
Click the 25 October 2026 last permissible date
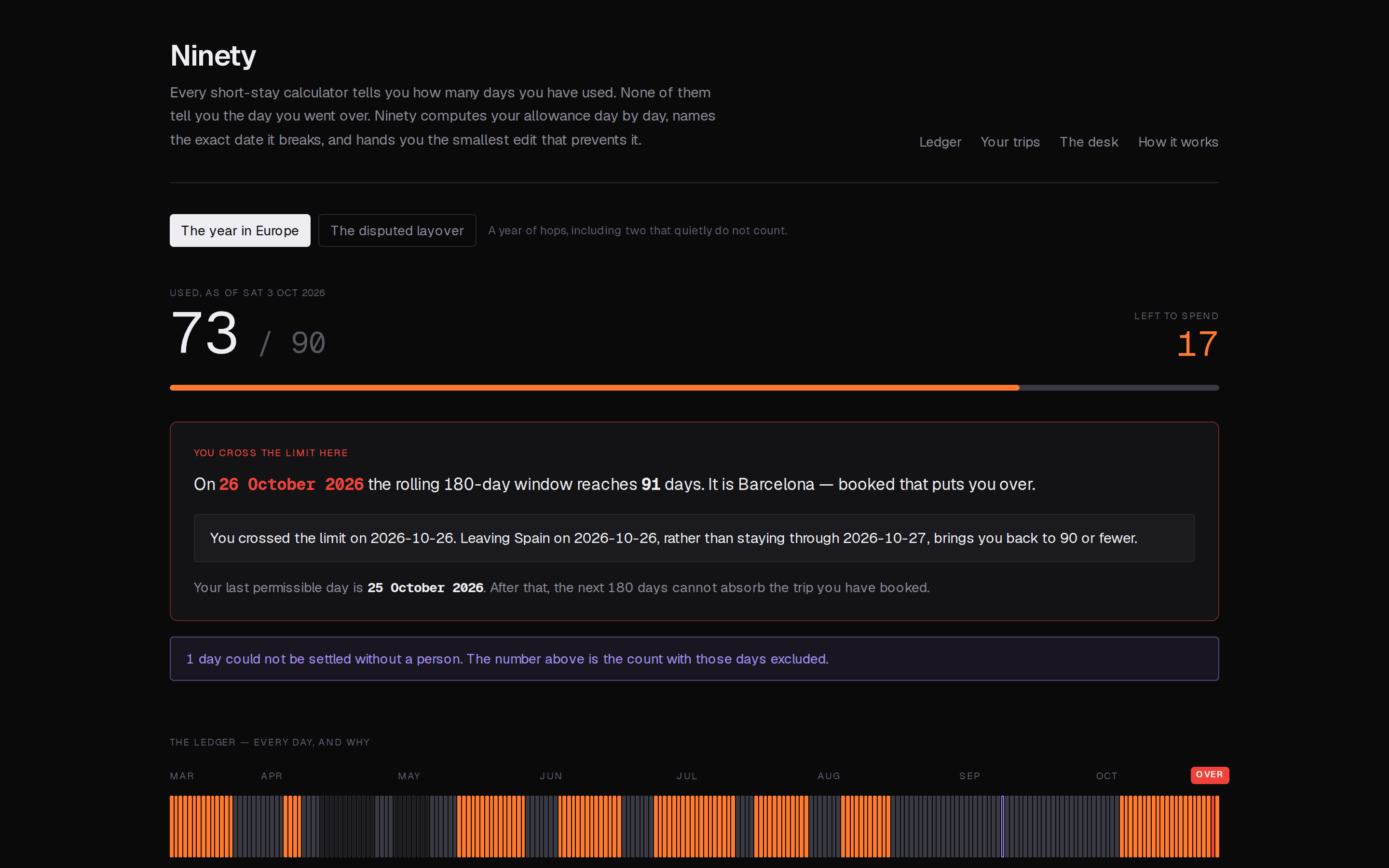point(425,587)
